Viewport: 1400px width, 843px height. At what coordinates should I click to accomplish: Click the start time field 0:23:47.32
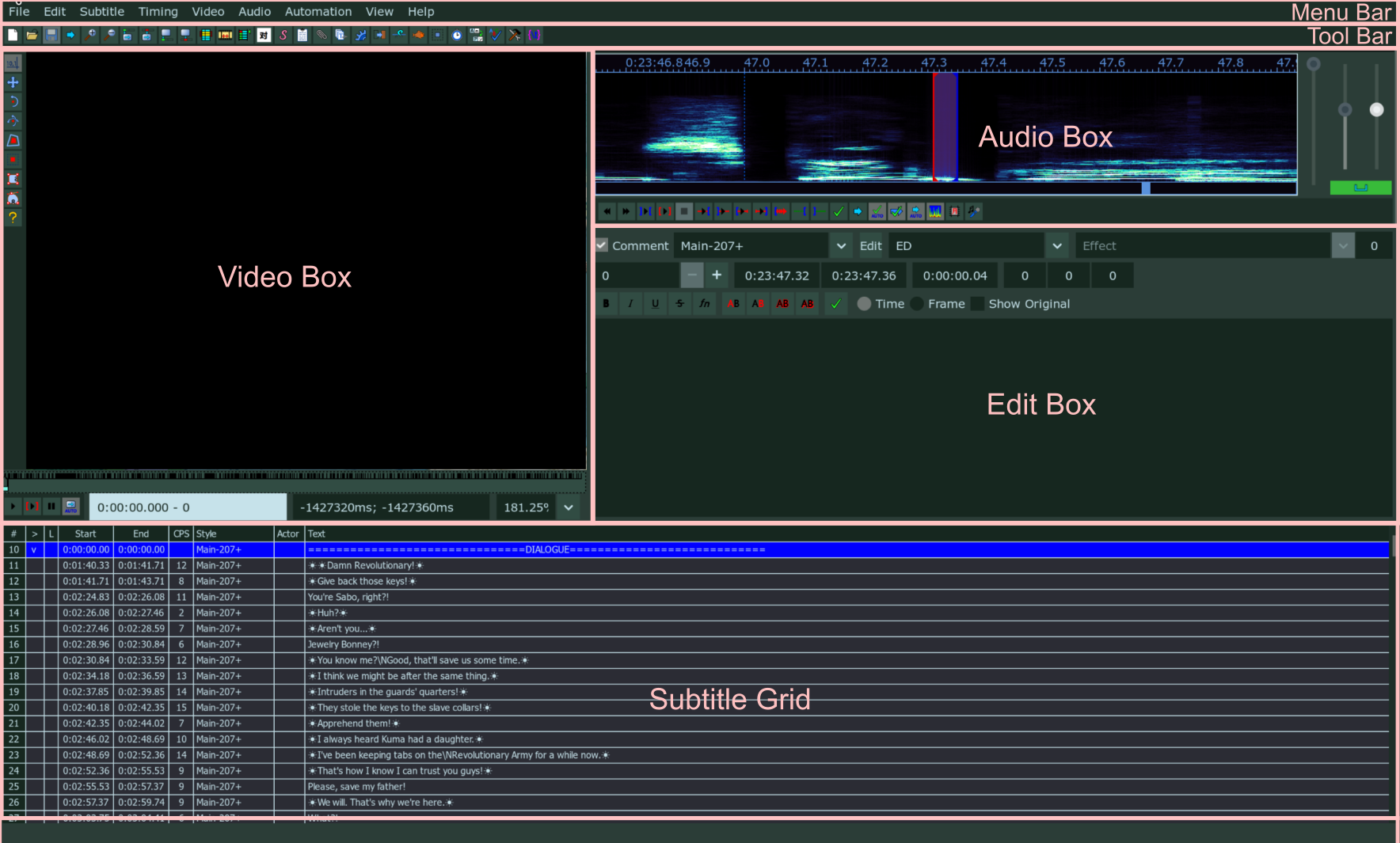[777, 275]
